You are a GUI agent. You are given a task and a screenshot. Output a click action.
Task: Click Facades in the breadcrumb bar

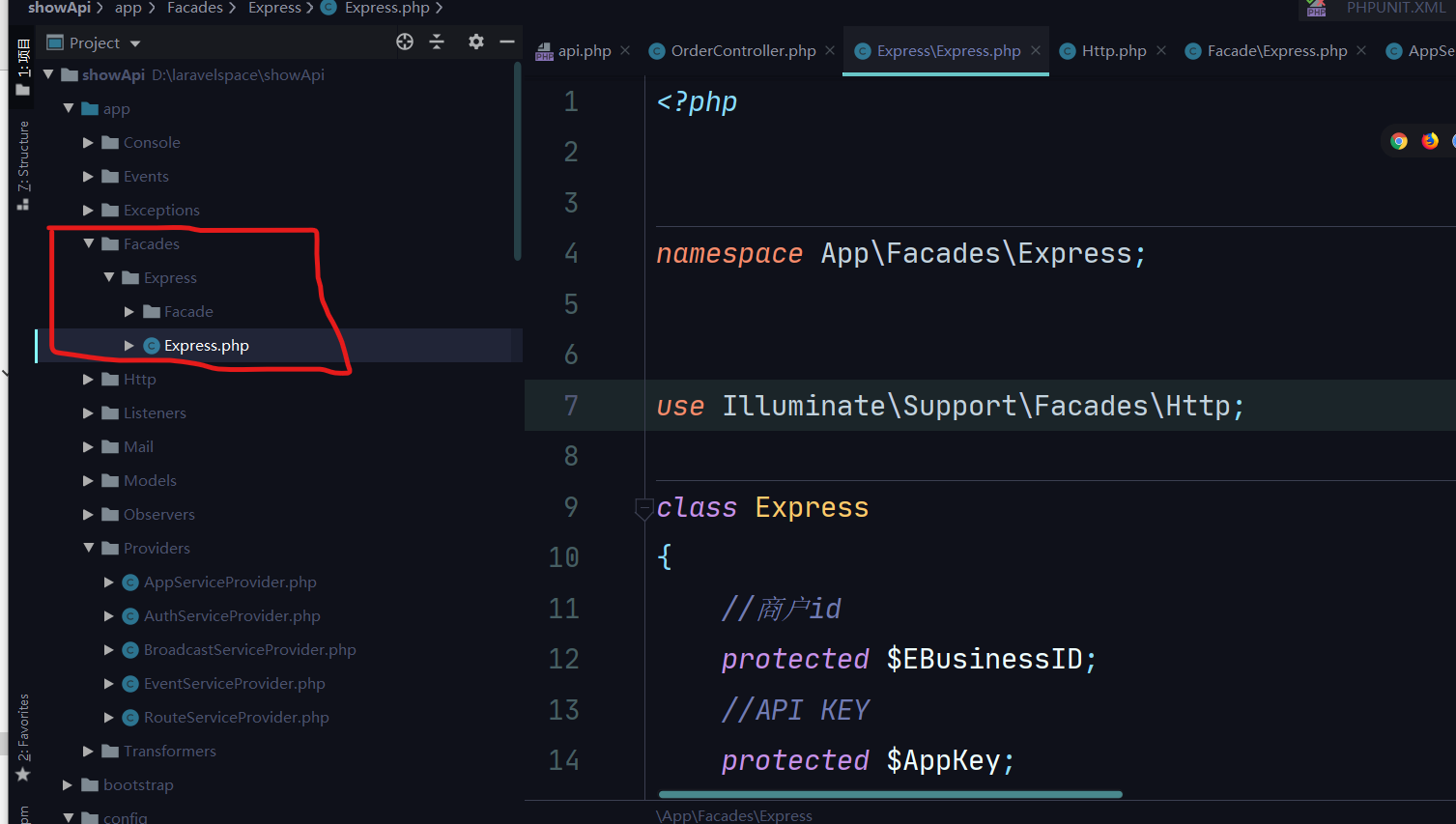coord(195,8)
